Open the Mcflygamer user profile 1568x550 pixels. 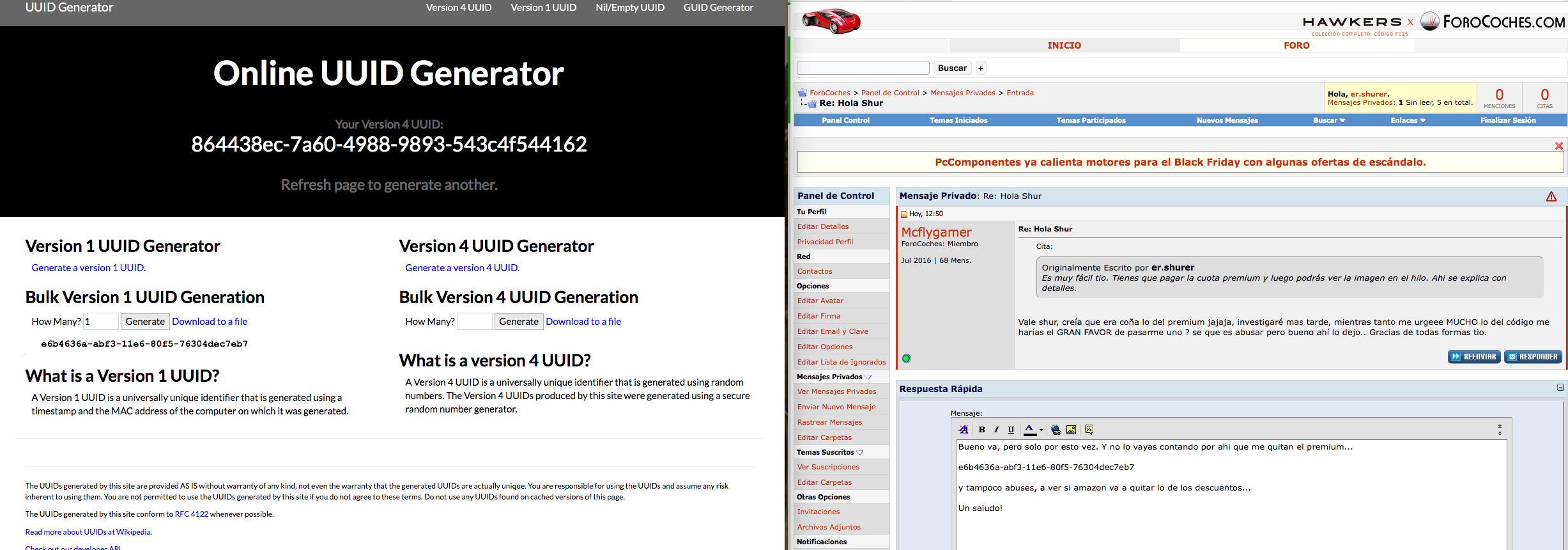point(936,232)
